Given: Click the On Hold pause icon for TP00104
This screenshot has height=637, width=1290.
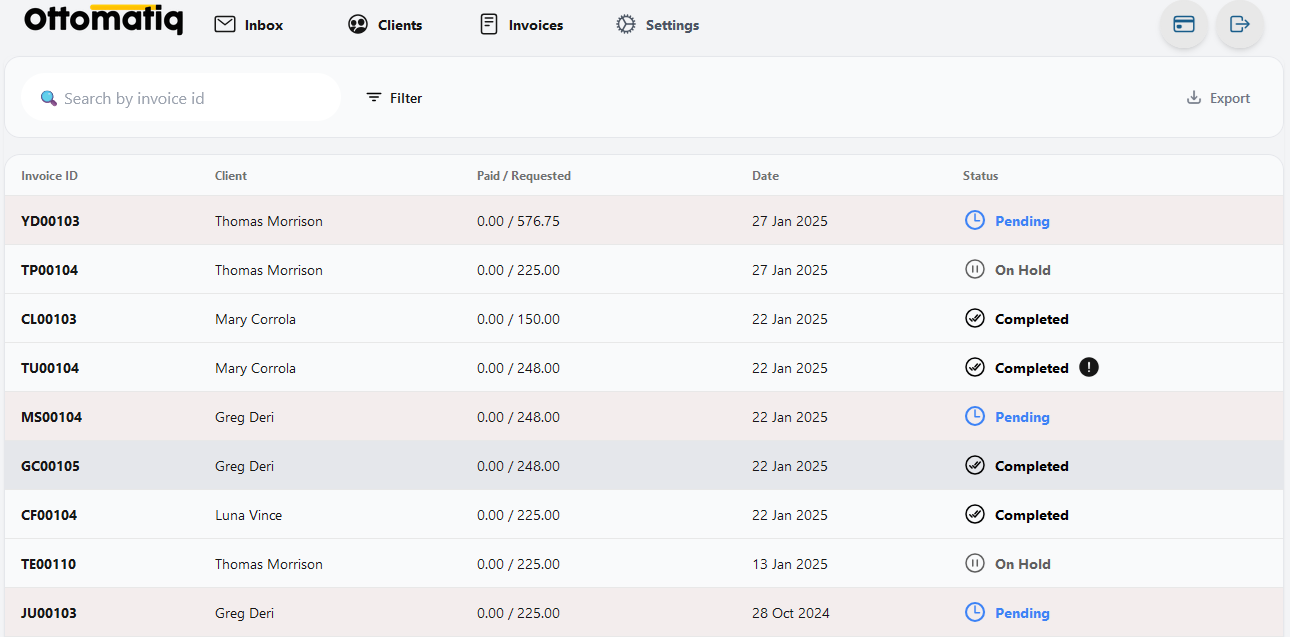Looking at the screenshot, I should tap(975, 270).
